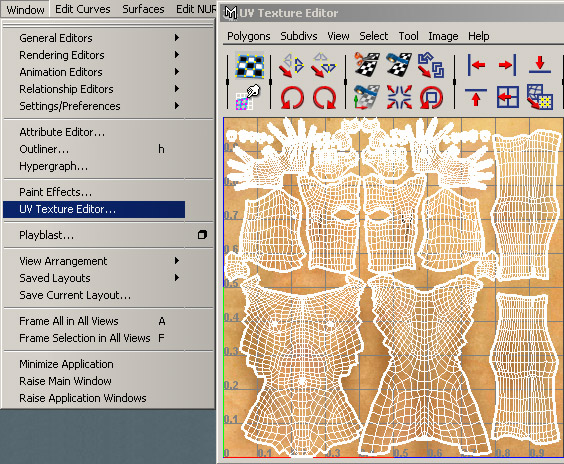
Task: Expand the View Arrangement submenu arrow
Action: point(177,260)
